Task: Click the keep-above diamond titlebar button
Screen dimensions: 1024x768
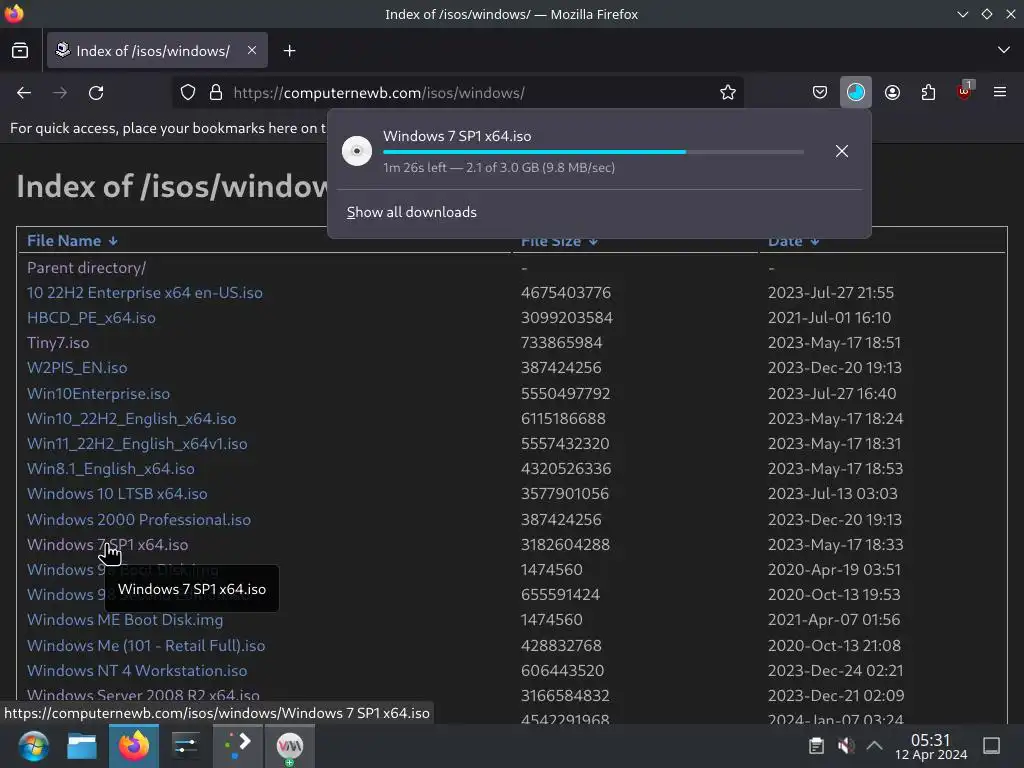Action: click(987, 14)
